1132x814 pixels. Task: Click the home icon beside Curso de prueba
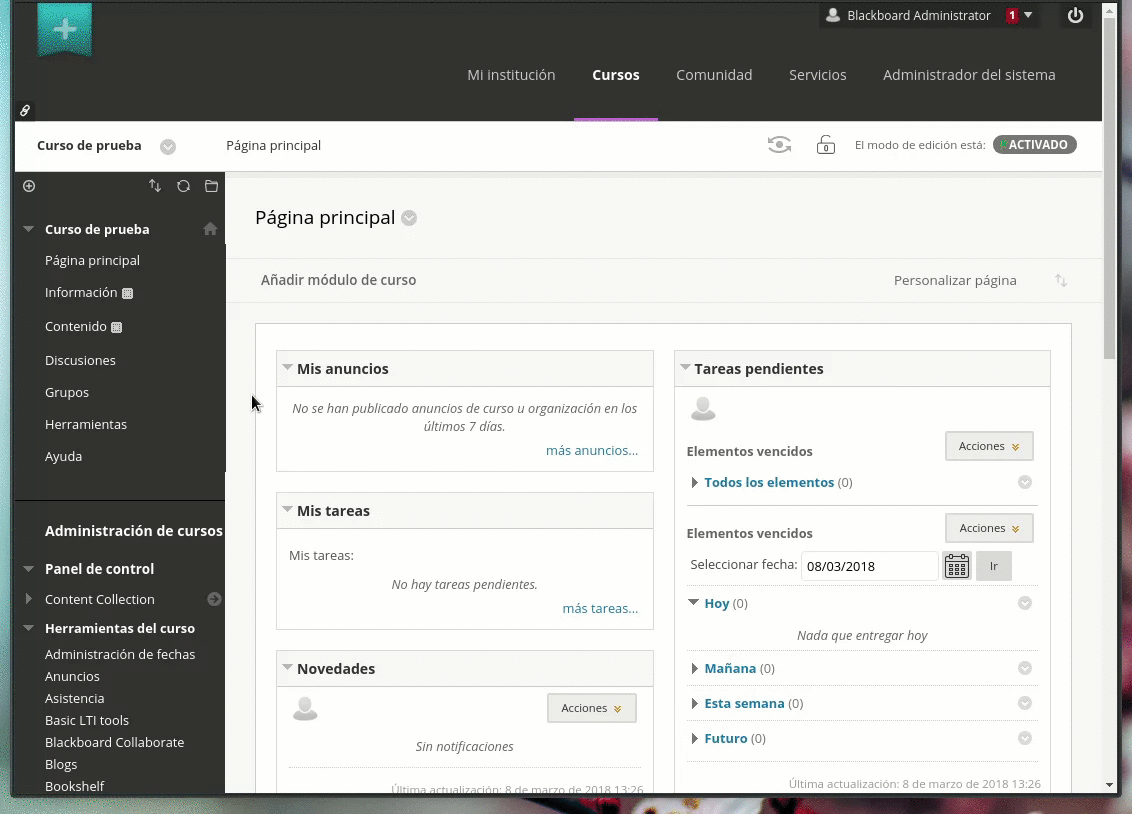210,229
